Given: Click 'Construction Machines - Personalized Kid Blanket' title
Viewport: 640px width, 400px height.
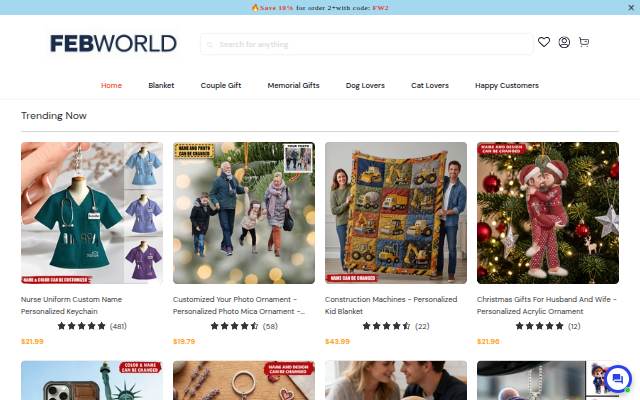Looking at the screenshot, I should [391, 305].
